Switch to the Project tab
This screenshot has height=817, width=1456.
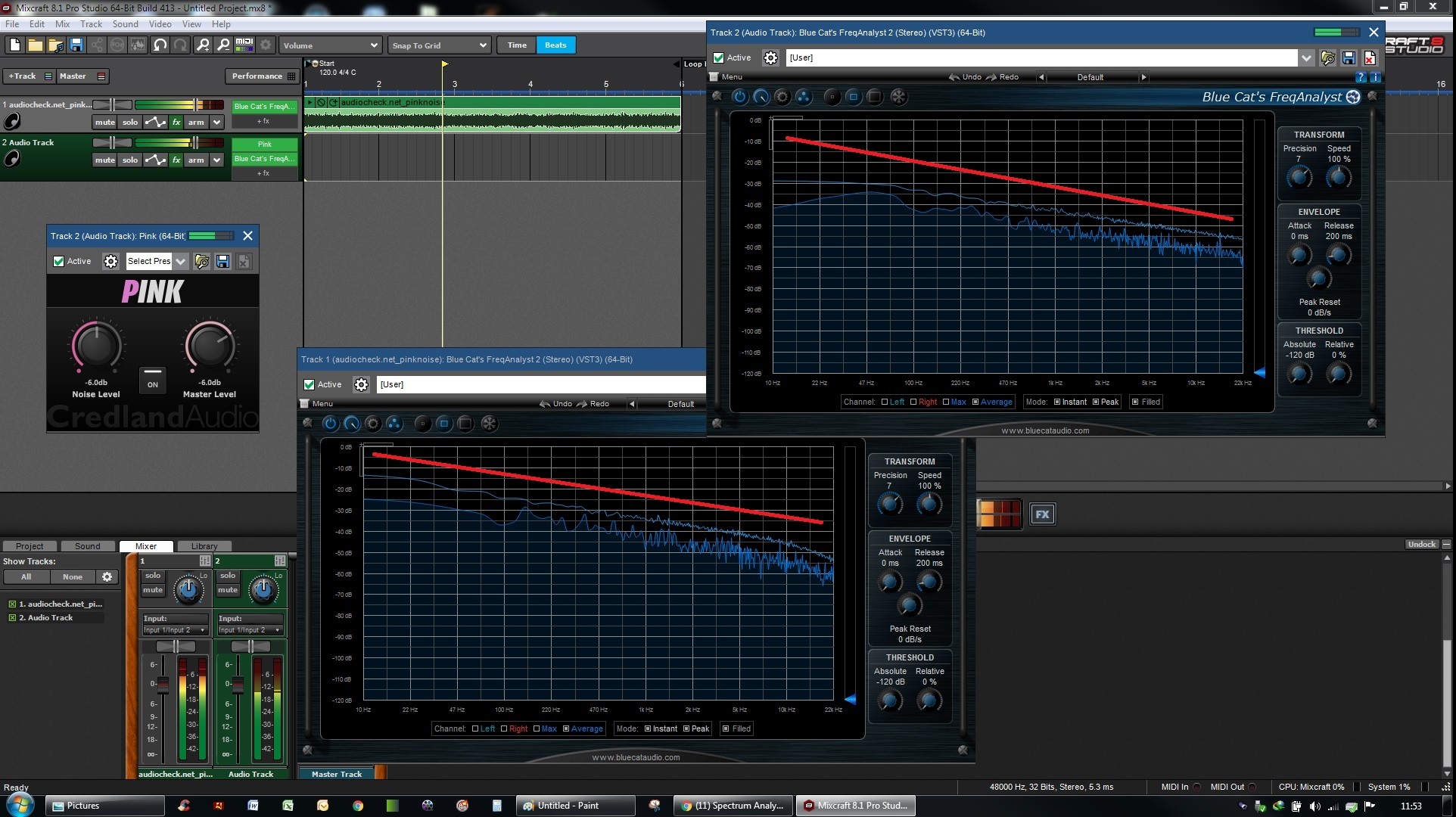[30, 546]
